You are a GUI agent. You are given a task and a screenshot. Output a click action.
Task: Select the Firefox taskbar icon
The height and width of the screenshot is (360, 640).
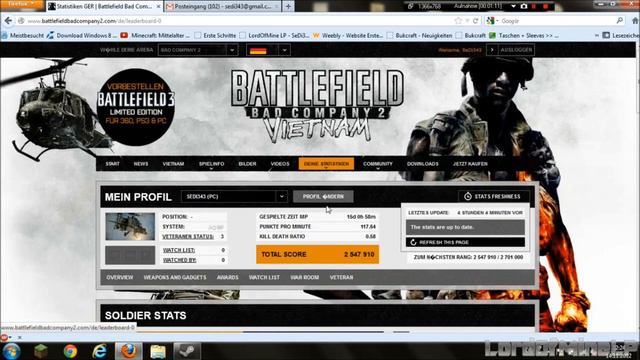pos(129,351)
